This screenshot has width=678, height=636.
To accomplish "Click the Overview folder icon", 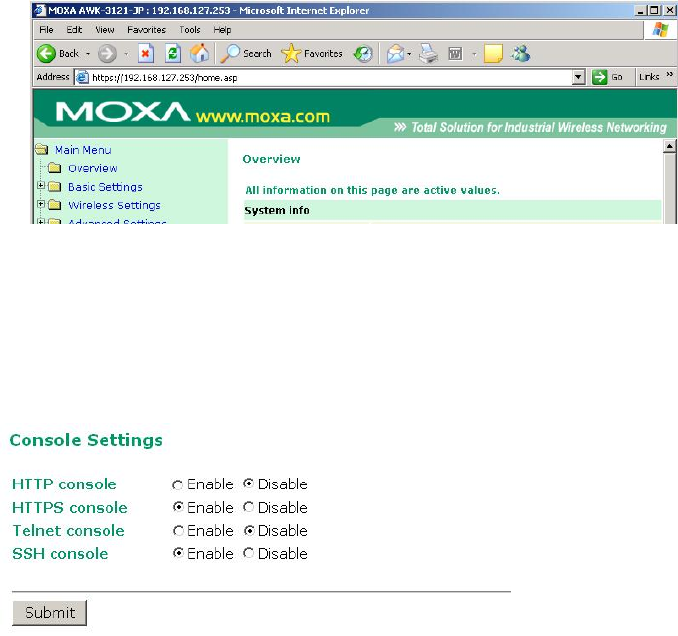I will point(54,168).
